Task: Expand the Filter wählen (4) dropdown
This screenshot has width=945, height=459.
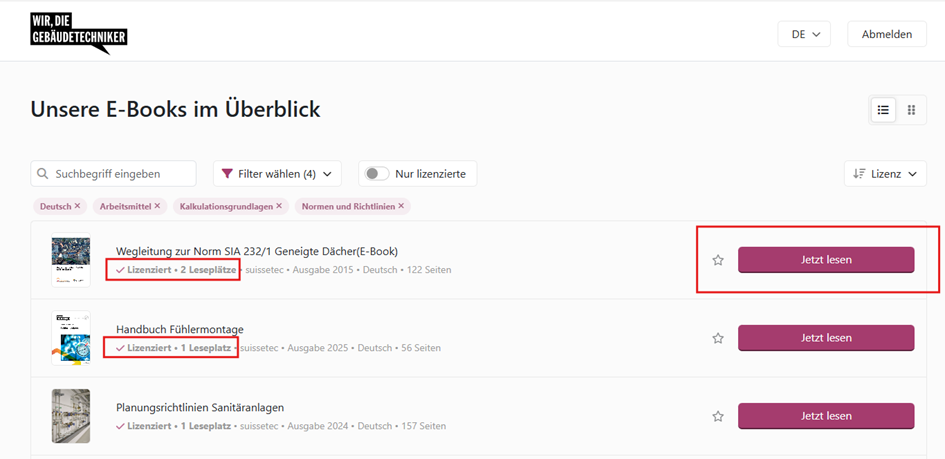Action: tap(277, 173)
